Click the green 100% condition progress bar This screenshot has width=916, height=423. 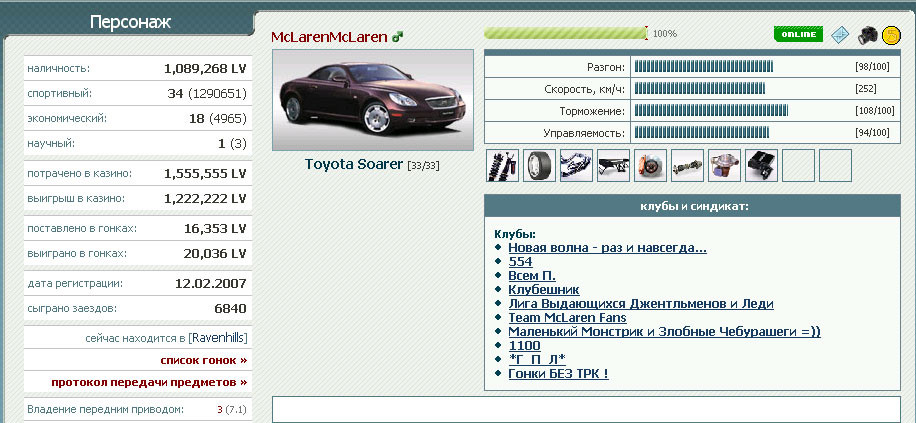click(x=565, y=34)
